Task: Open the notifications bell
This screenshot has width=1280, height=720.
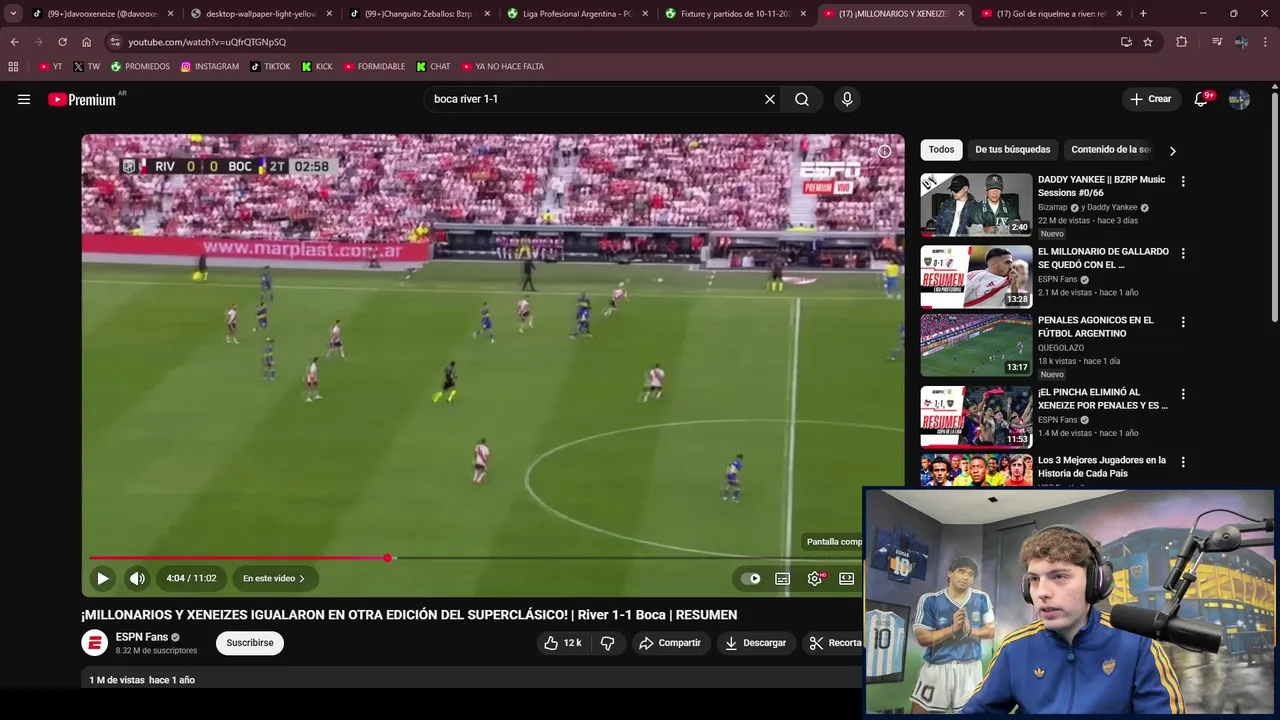Action: [x=1201, y=99]
